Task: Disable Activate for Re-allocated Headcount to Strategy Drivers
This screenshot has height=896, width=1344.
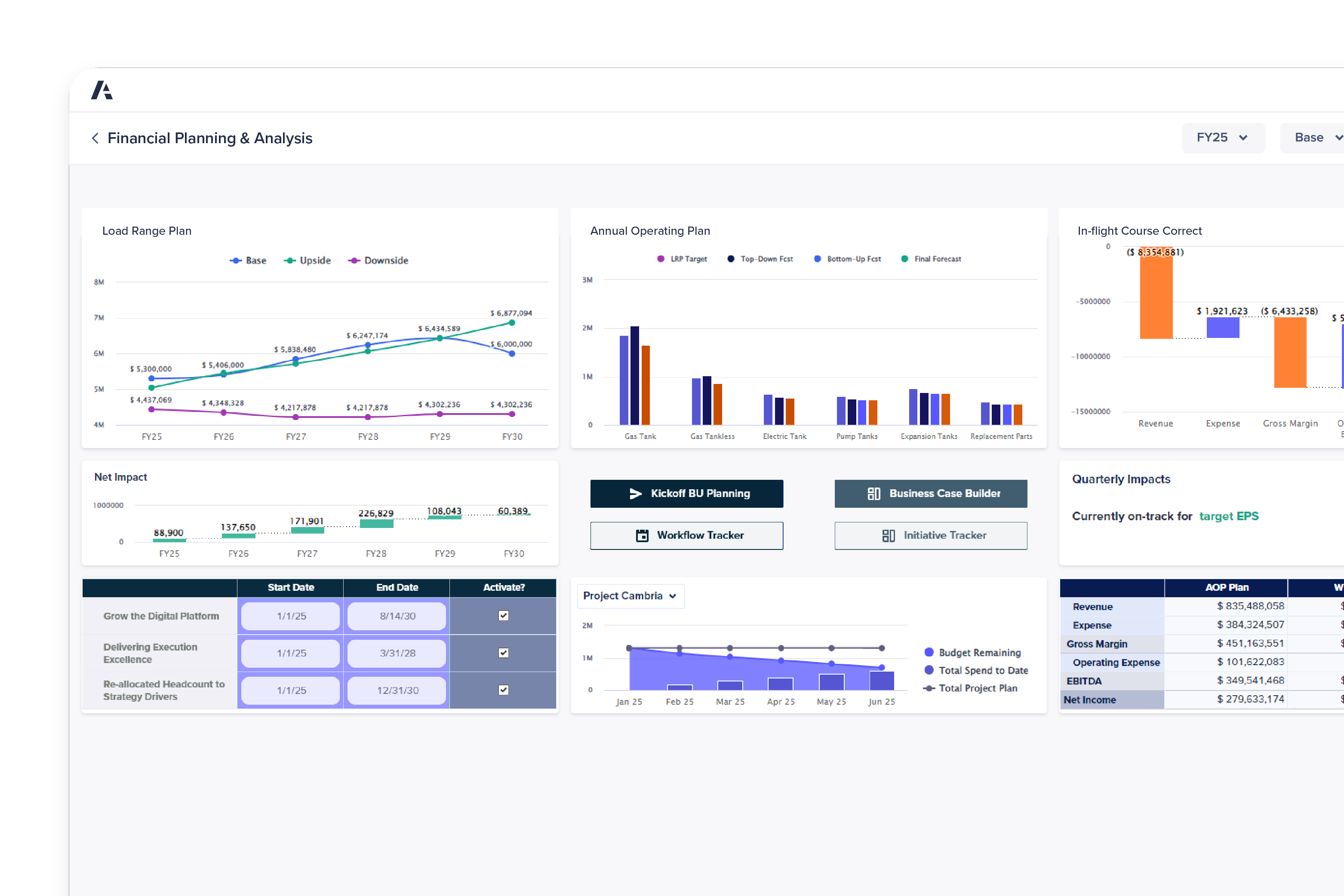Action: (x=503, y=690)
